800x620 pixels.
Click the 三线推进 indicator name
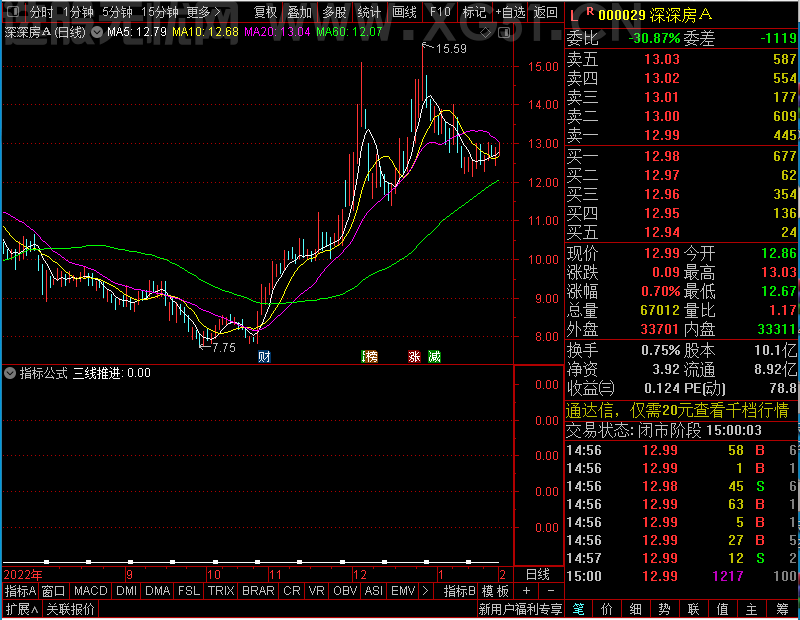coord(96,373)
